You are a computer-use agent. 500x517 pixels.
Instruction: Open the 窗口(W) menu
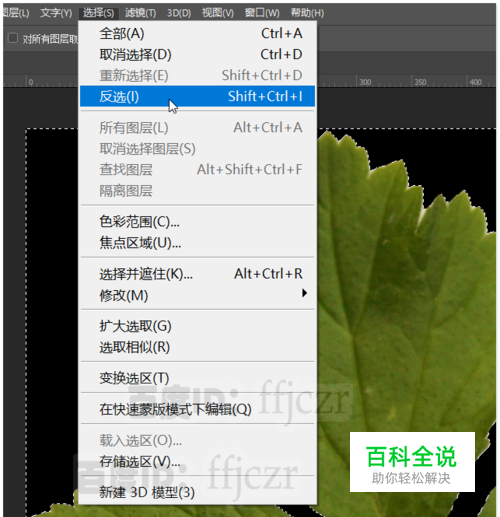262,13
